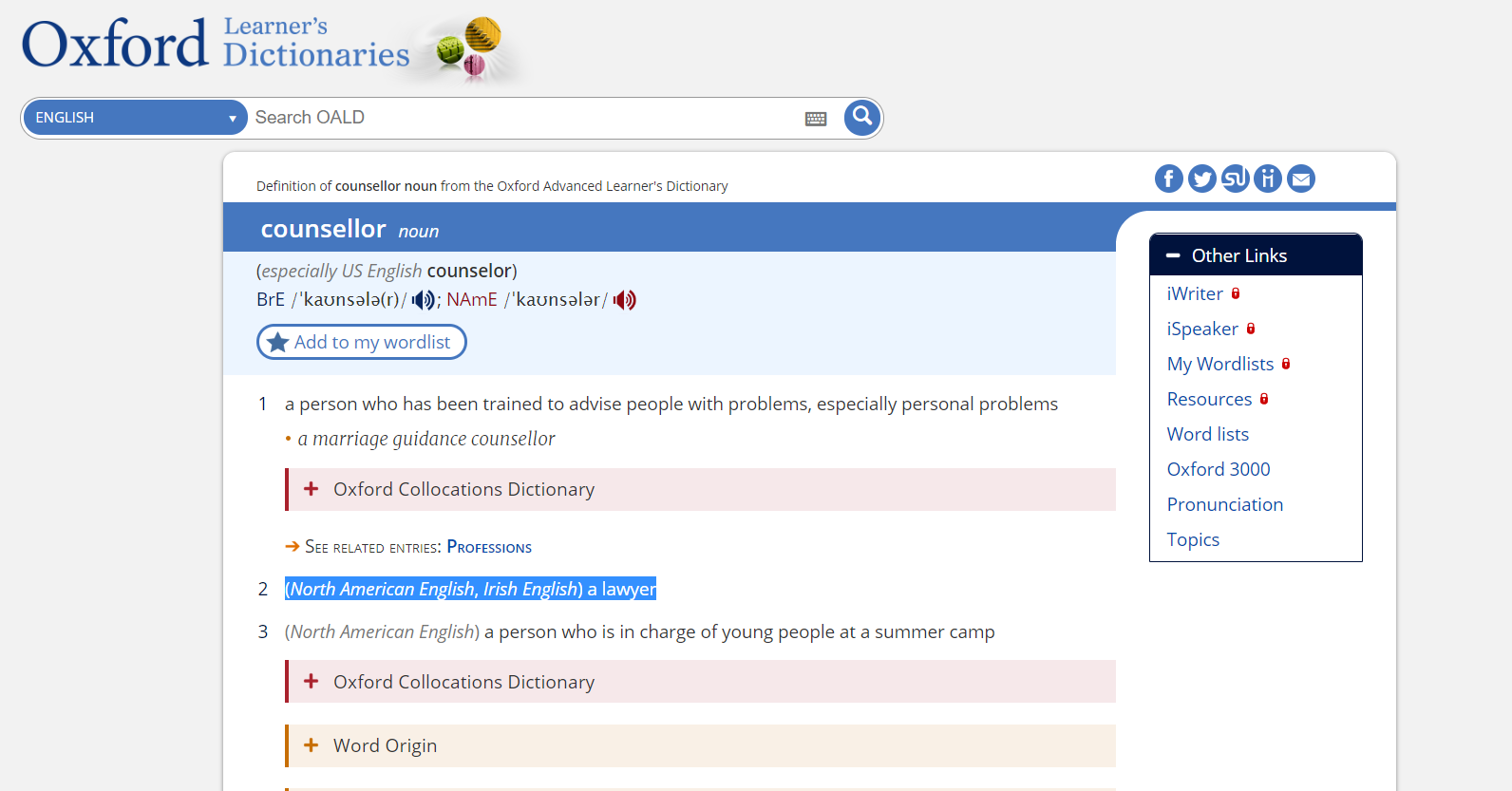Share by email icon
This screenshot has width=1512, height=791.
[x=1301, y=179]
